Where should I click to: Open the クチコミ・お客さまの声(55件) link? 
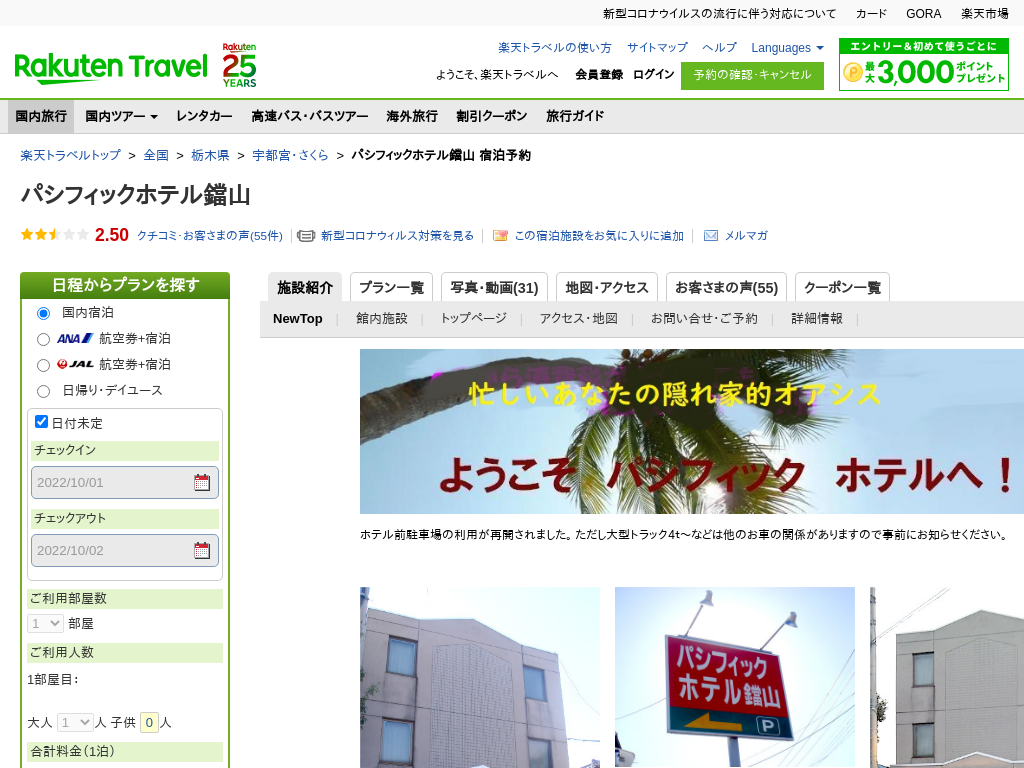coord(210,236)
